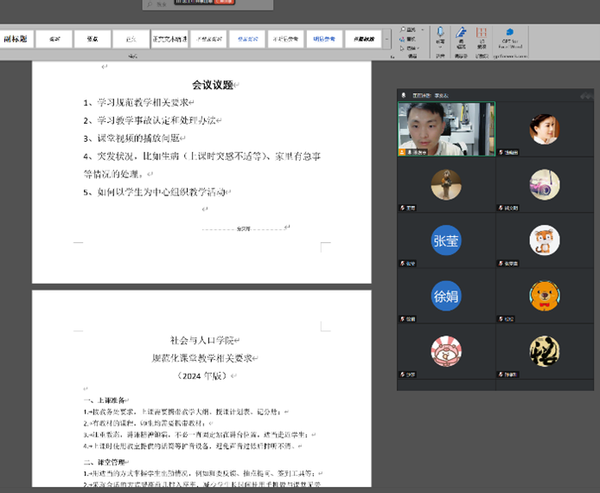Click the GPT for Excel Word add-in icon
Image resolution: width=600 pixels, height=493 pixels.
(509, 38)
